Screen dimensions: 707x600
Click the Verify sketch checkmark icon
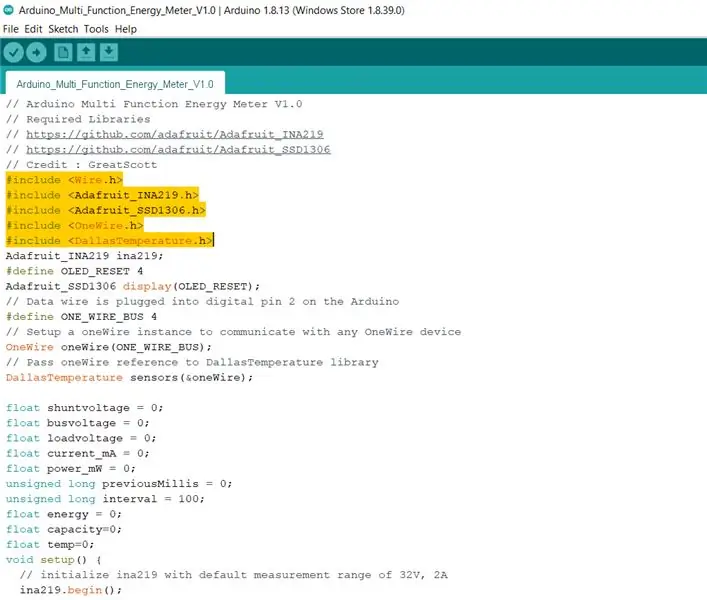[x=14, y=53]
